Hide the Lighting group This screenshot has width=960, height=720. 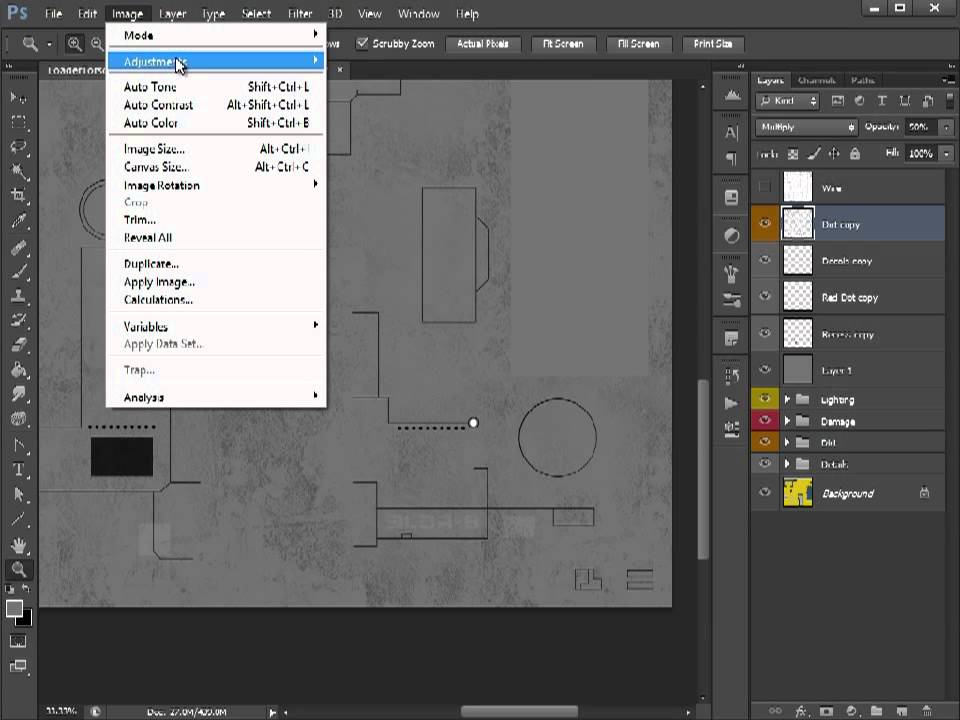[765, 399]
